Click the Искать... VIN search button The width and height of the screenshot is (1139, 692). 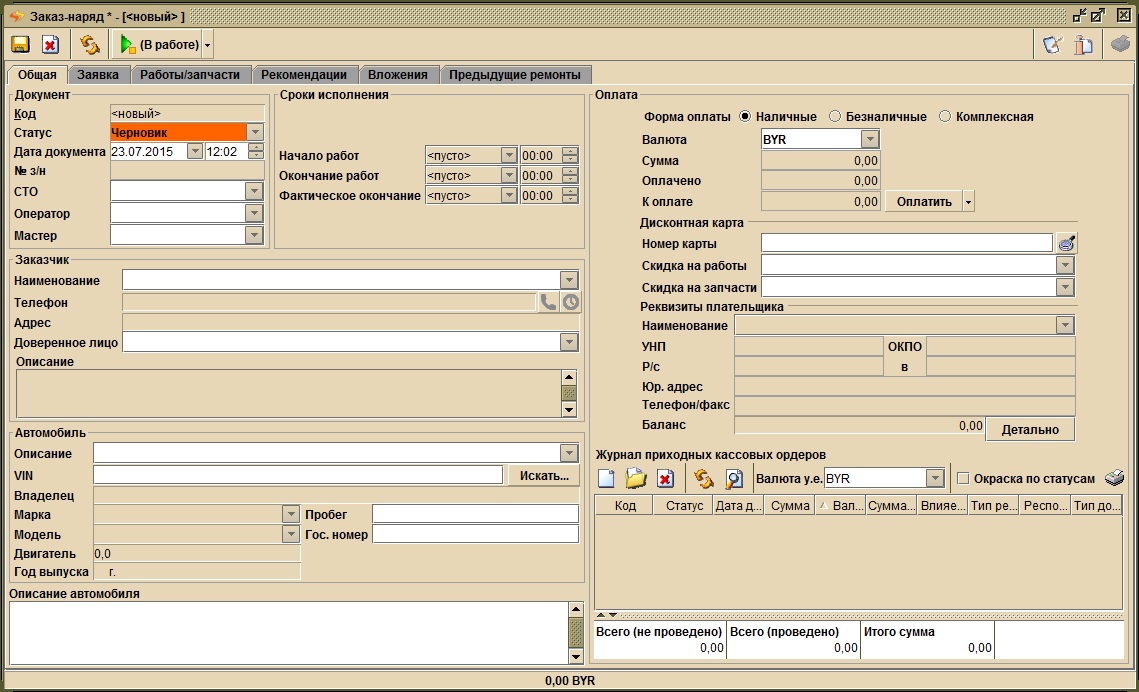(544, 476)
